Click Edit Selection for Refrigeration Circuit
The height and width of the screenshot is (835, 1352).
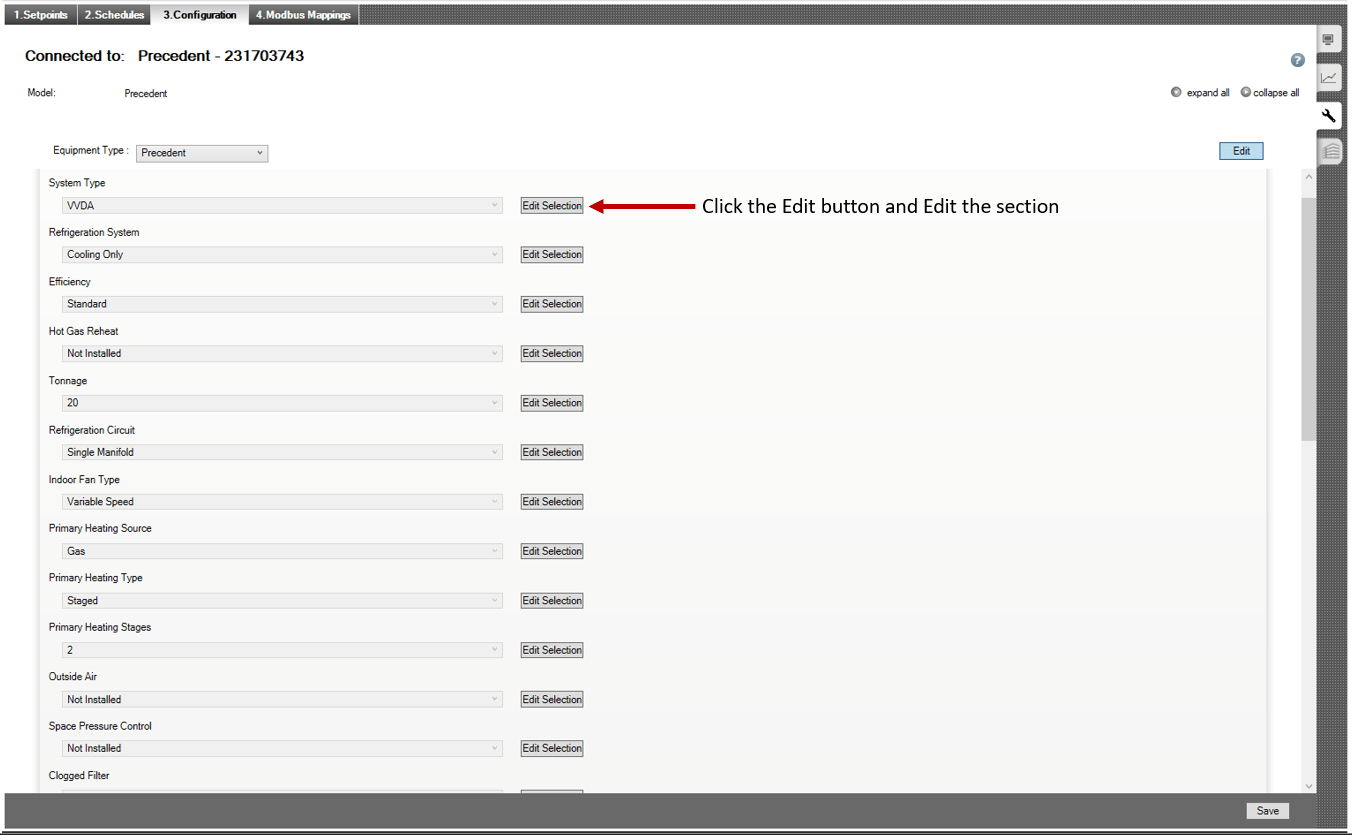(552, 452)
